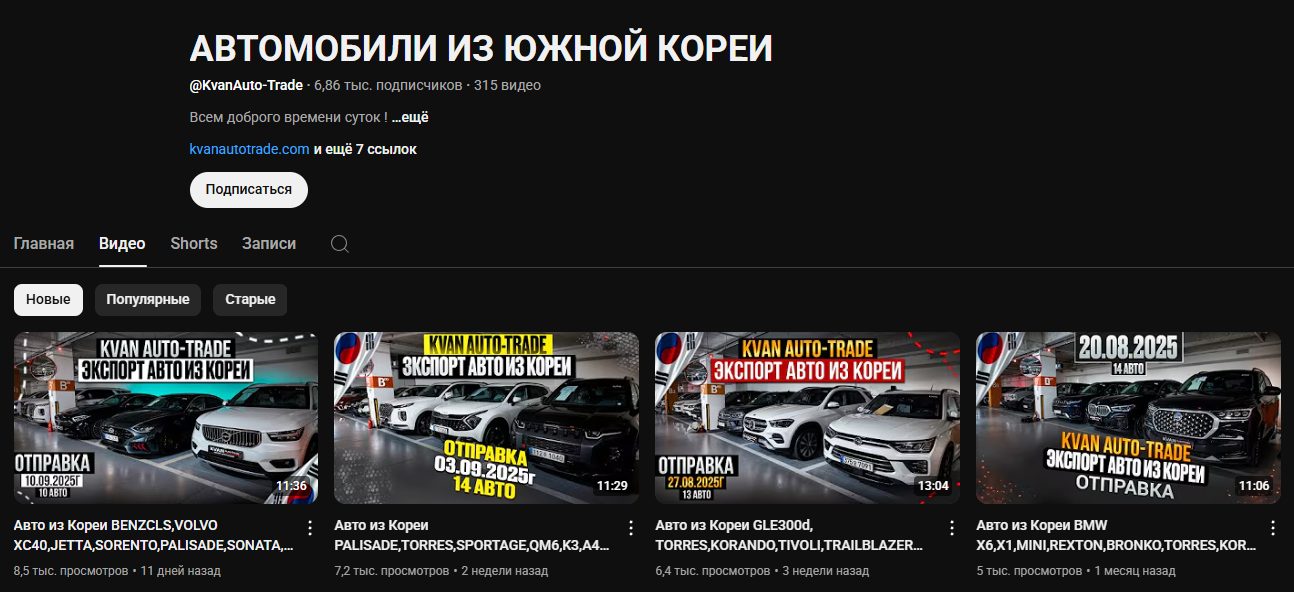Click the Подписаться button
Image resolution: width=1294 pixels, height=592 pixels.
coord(249,189)
